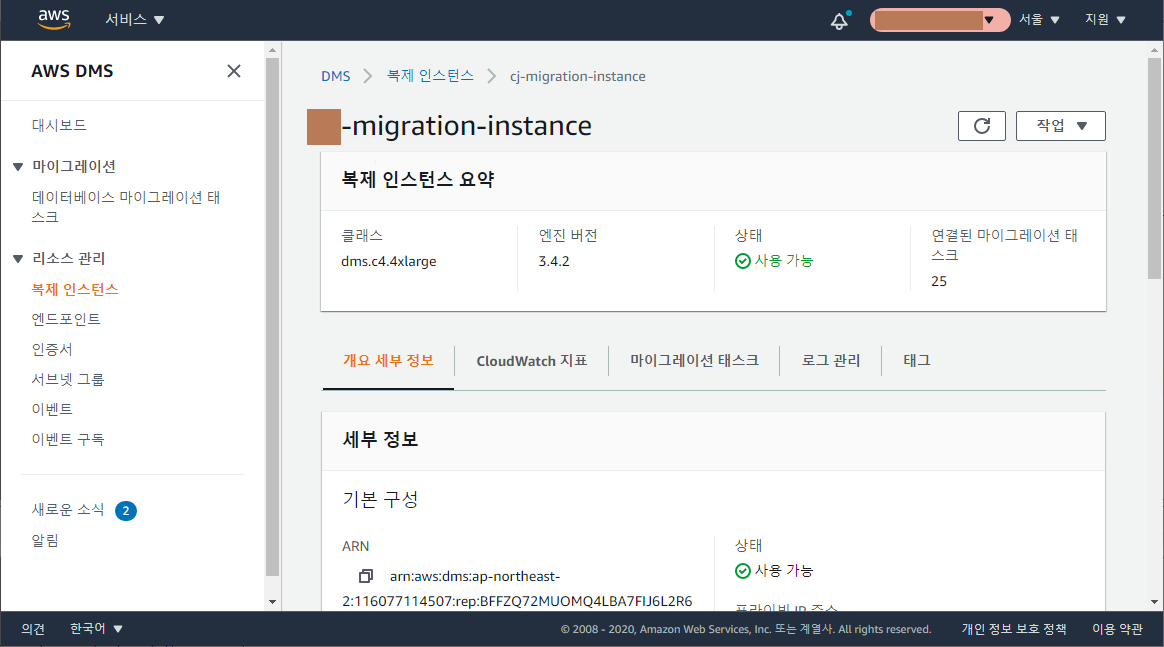Open 알림 in sidebar
This screenshot has height=647, width=1164.
[x=45, y=541]
